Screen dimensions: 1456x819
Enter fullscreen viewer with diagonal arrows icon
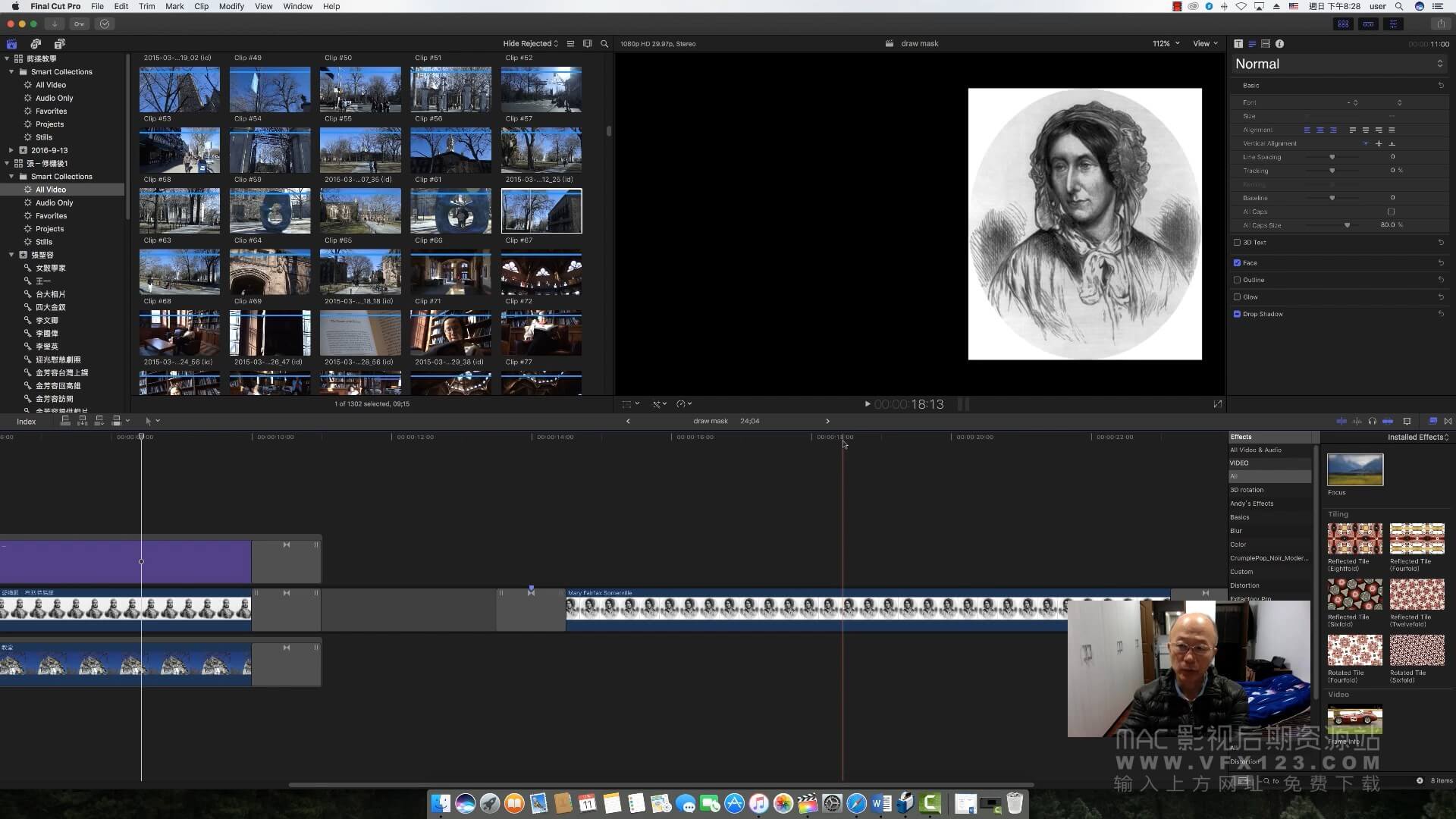(1218, 404)
